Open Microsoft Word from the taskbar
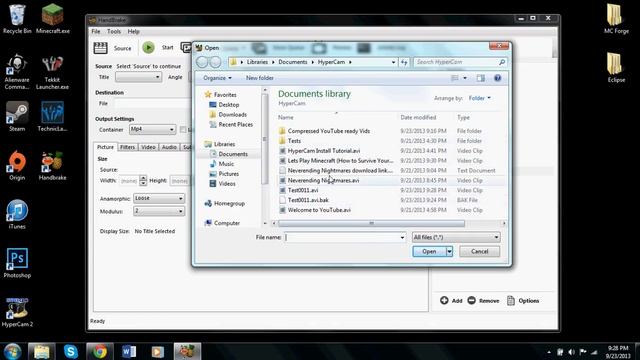This screenshot has width=640, height=360. click(129, 351)
